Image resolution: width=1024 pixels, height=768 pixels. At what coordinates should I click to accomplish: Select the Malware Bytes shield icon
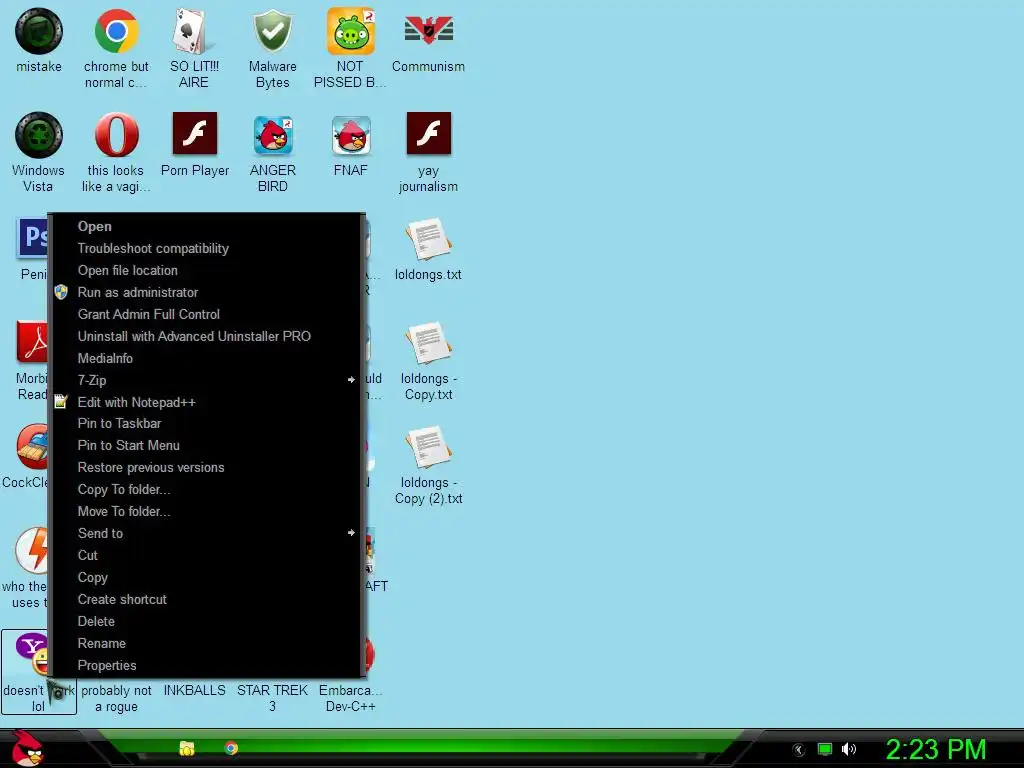coord(272,31)
